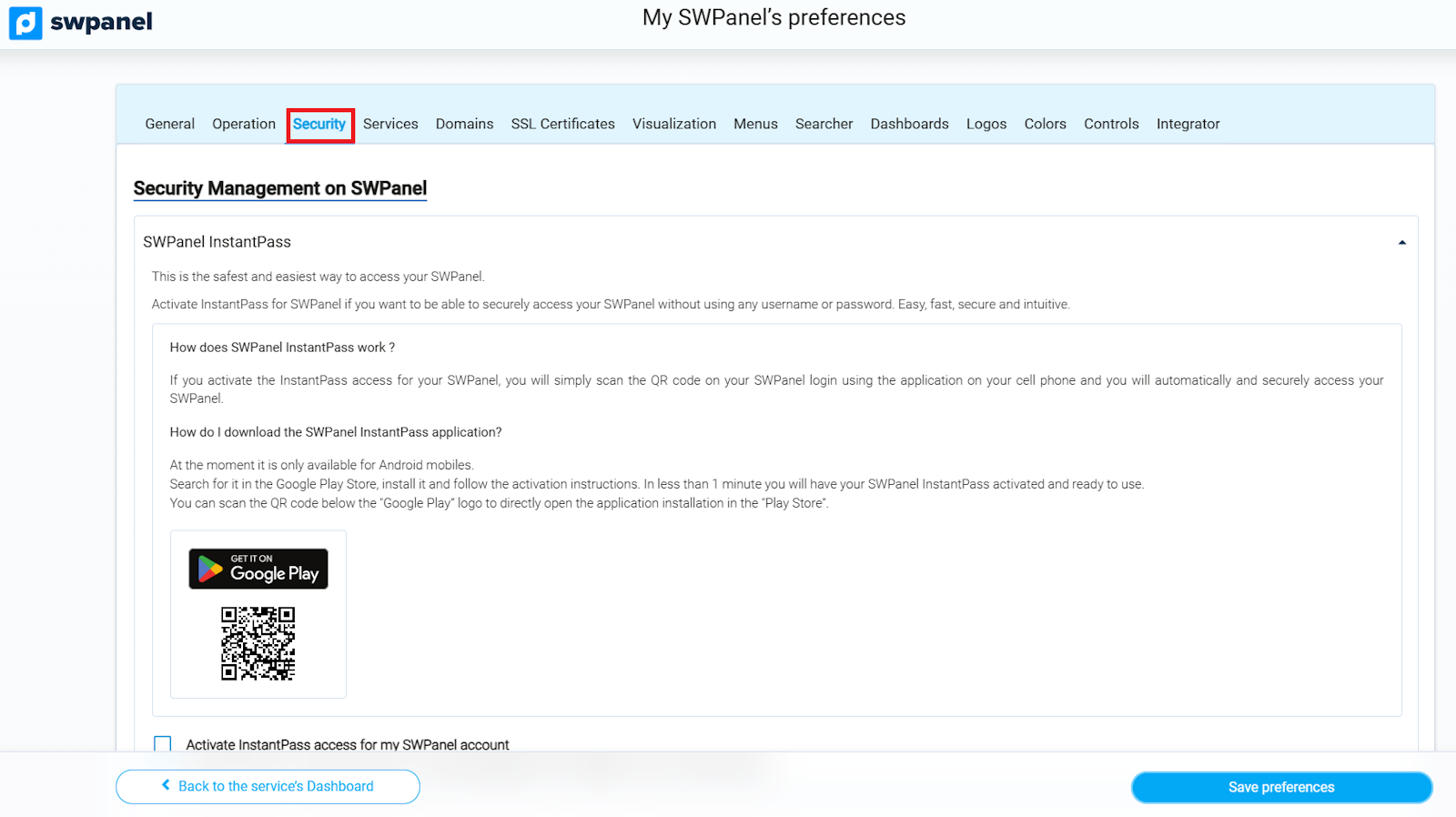
Task: Open the Menus tab
Action: (x=755, y=124)
